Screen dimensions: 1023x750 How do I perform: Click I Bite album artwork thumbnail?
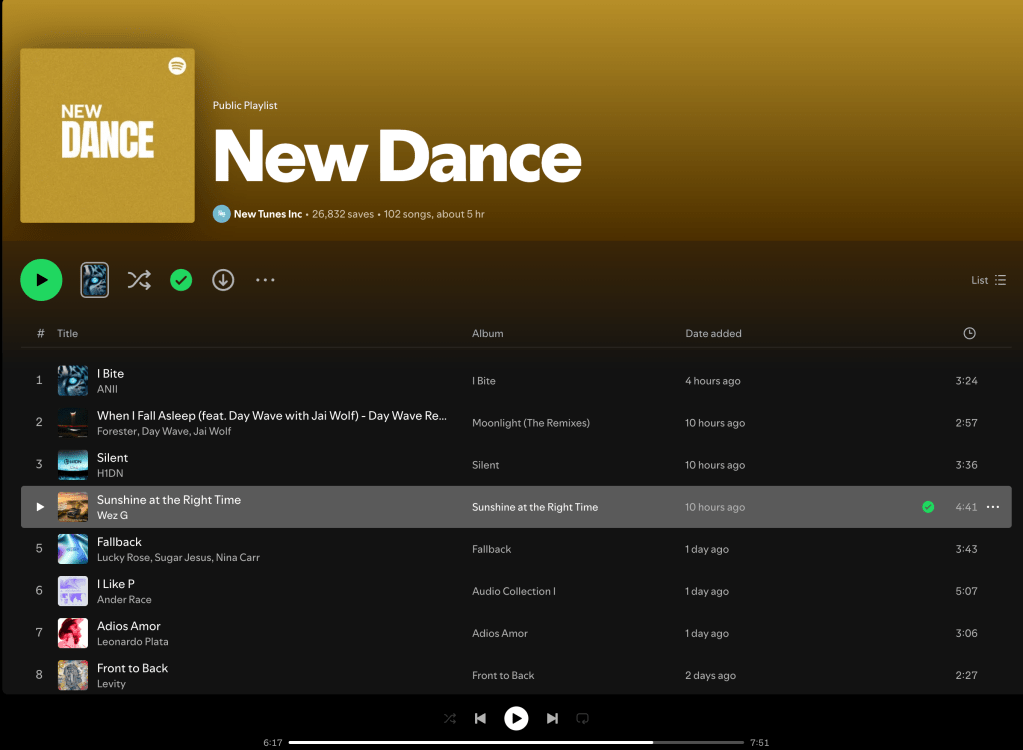(x=72, y=381)
